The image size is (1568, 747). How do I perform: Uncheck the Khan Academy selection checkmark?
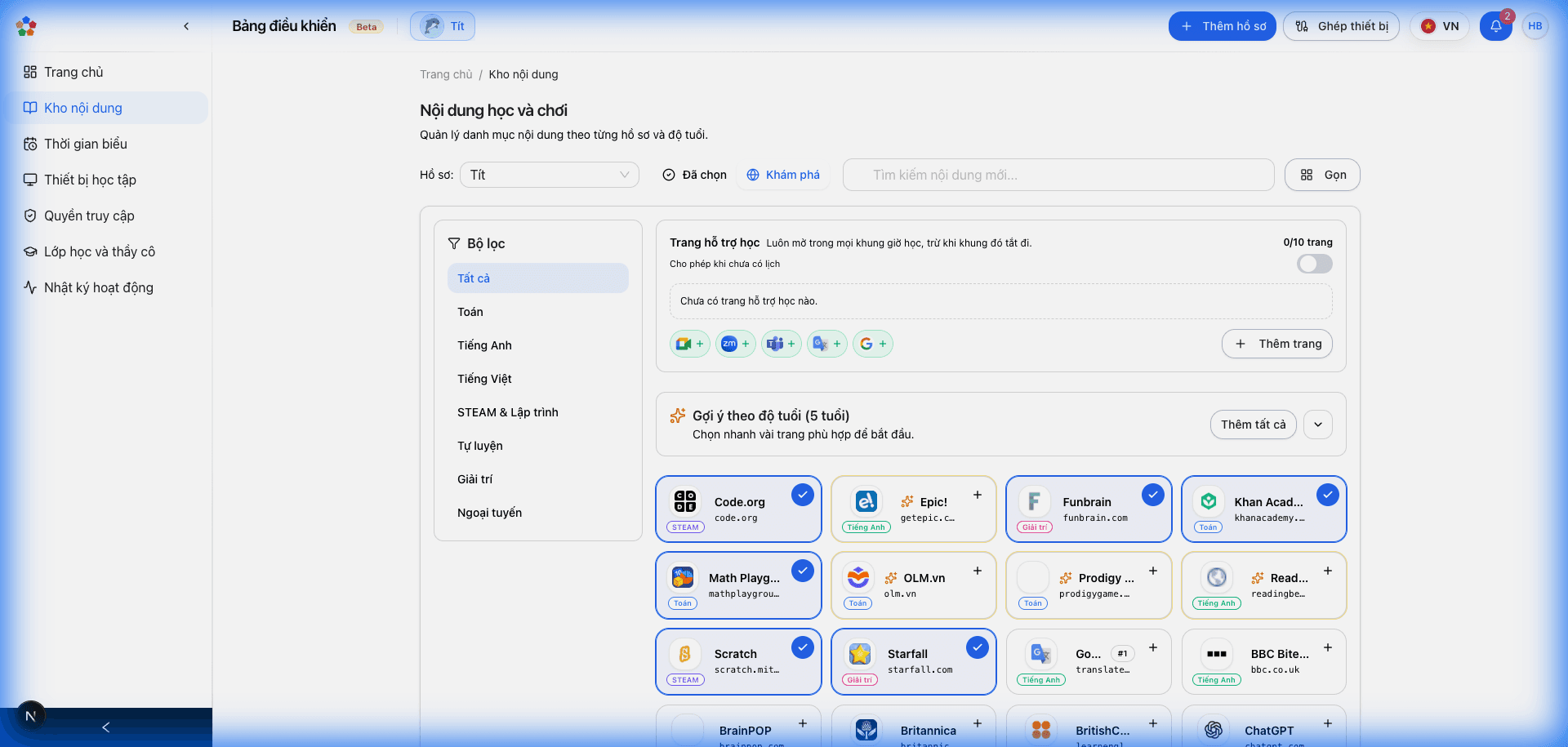click(x=1328, y=495)
